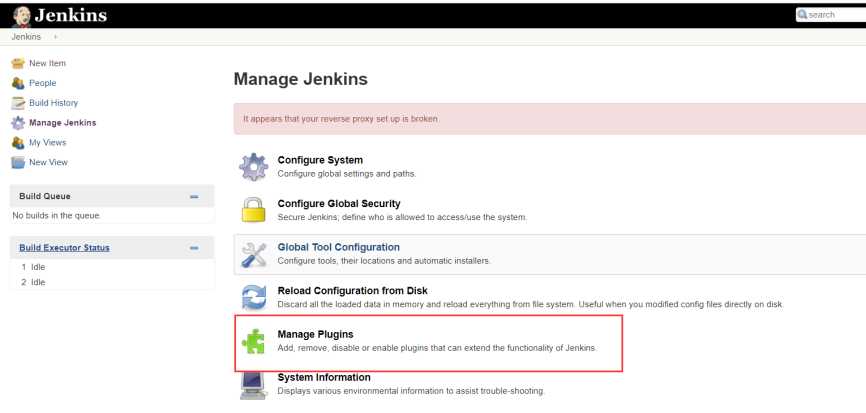
Task: Click the People sidebar icon
Action: (18, 83)
